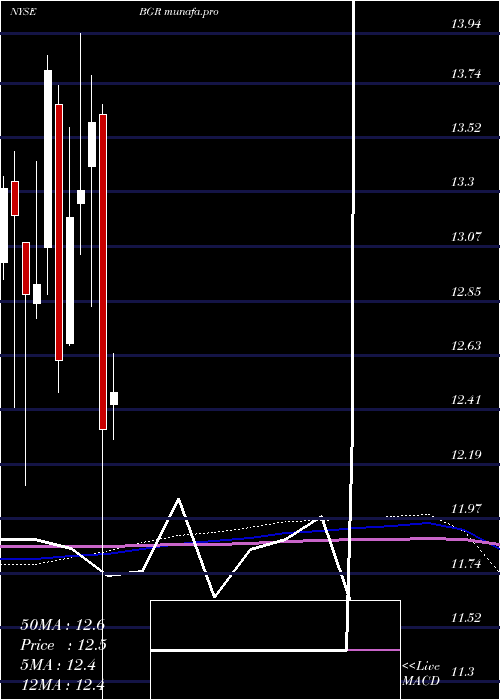Select the 13.74 price axis label
500x700 pixels.
(x=466, y=75)
